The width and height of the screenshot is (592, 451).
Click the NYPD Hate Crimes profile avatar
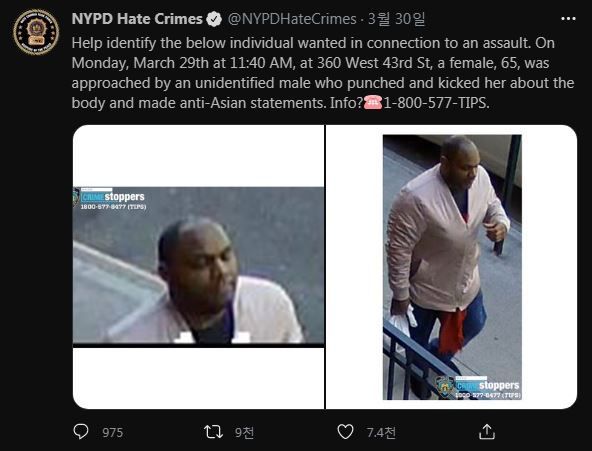click(36, 32)
